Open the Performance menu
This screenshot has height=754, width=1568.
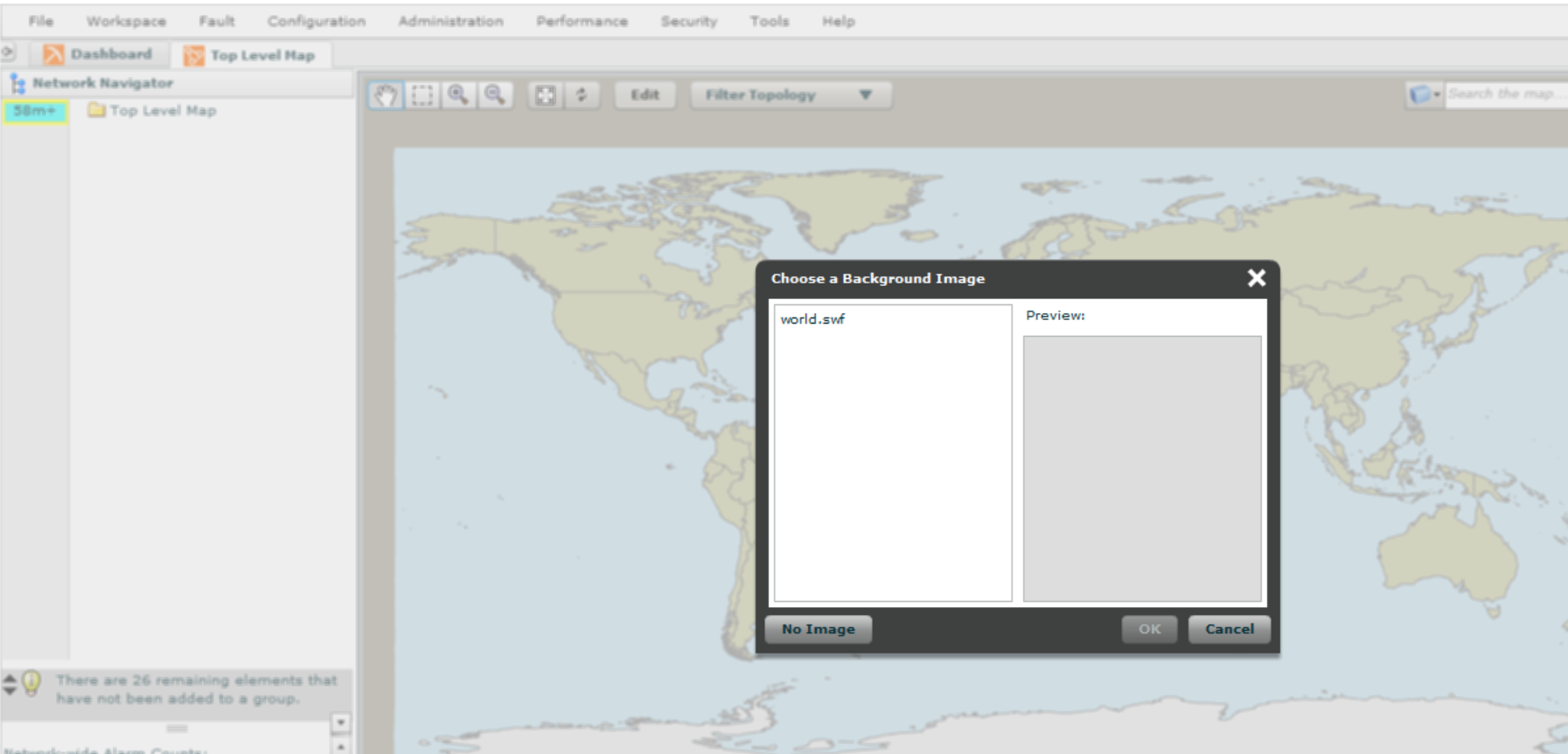pos(582,21)
